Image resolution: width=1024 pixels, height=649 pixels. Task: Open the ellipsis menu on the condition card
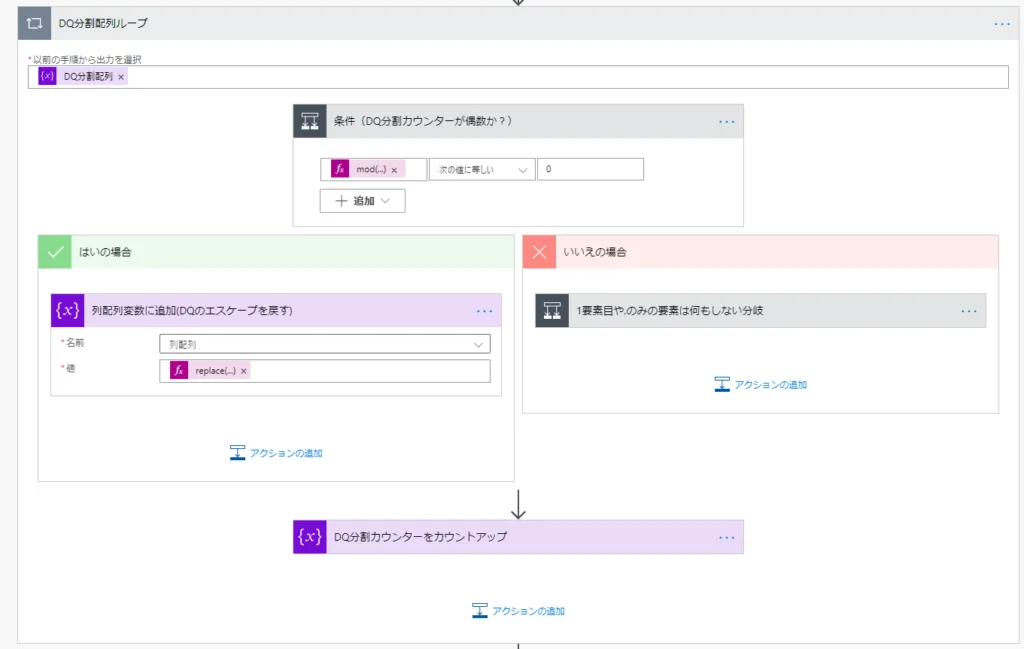click(x=729, y=121)
